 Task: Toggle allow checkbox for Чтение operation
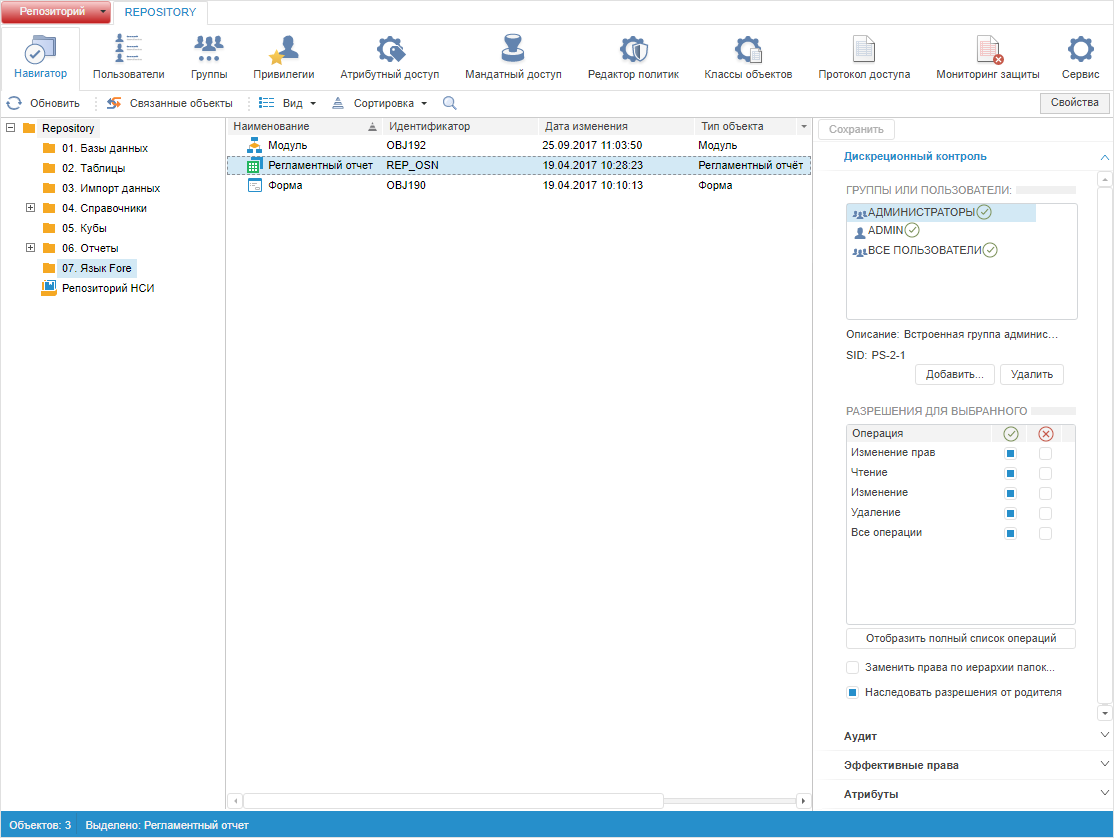[1010, 473]
